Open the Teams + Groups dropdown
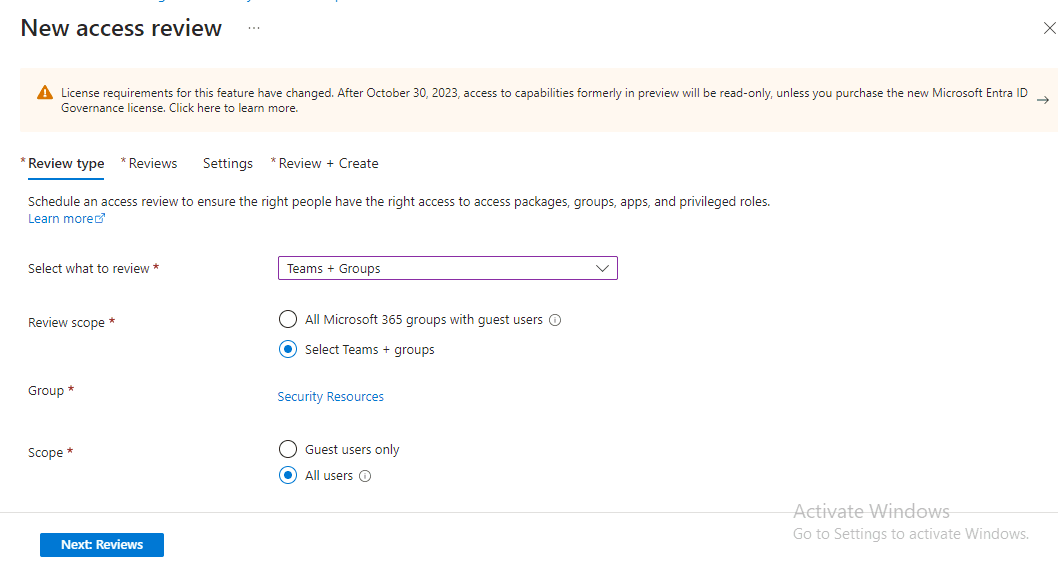The image size is (1058, 564). point(446,268)
